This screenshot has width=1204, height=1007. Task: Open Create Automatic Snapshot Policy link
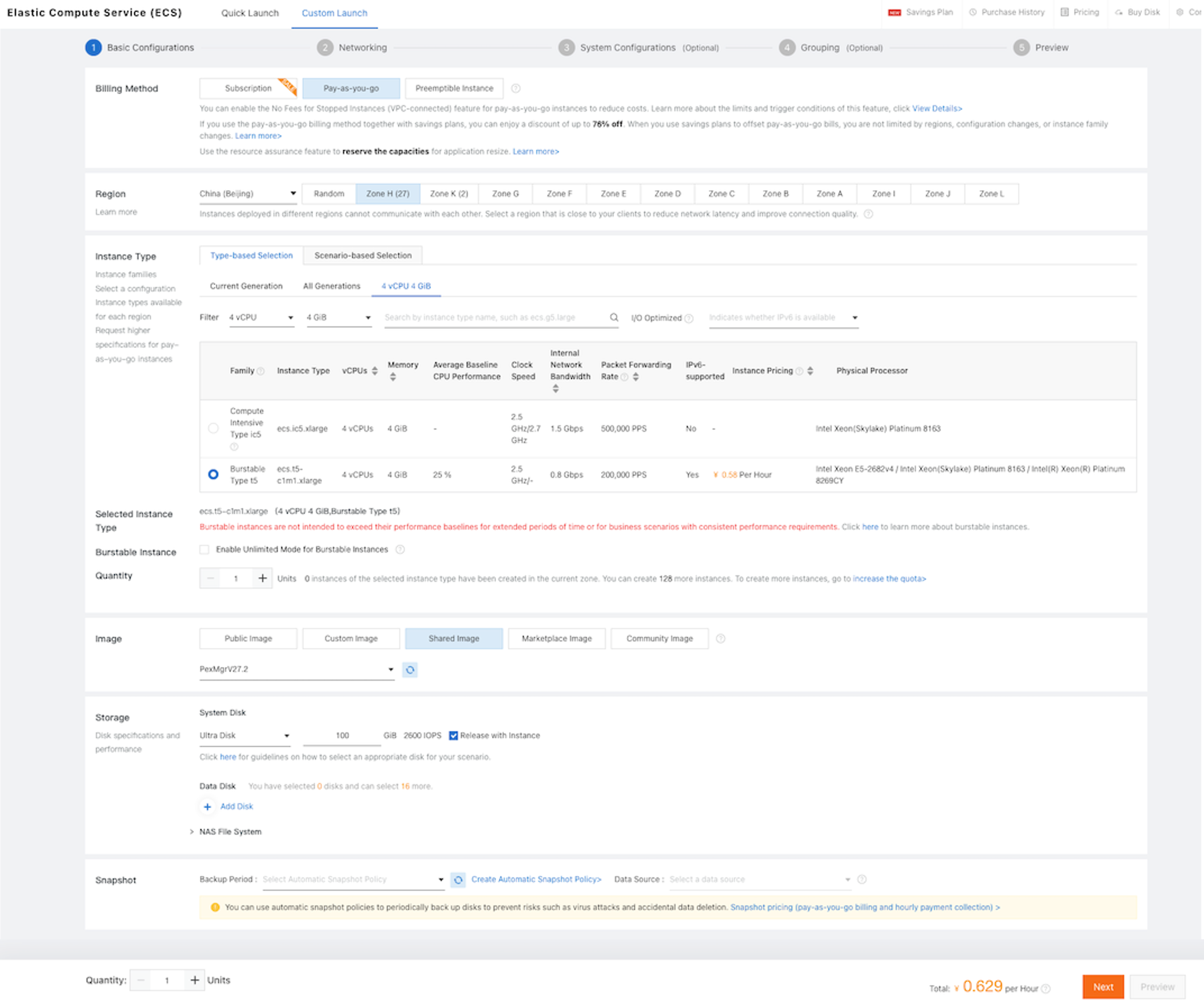(x=536, y=880)
